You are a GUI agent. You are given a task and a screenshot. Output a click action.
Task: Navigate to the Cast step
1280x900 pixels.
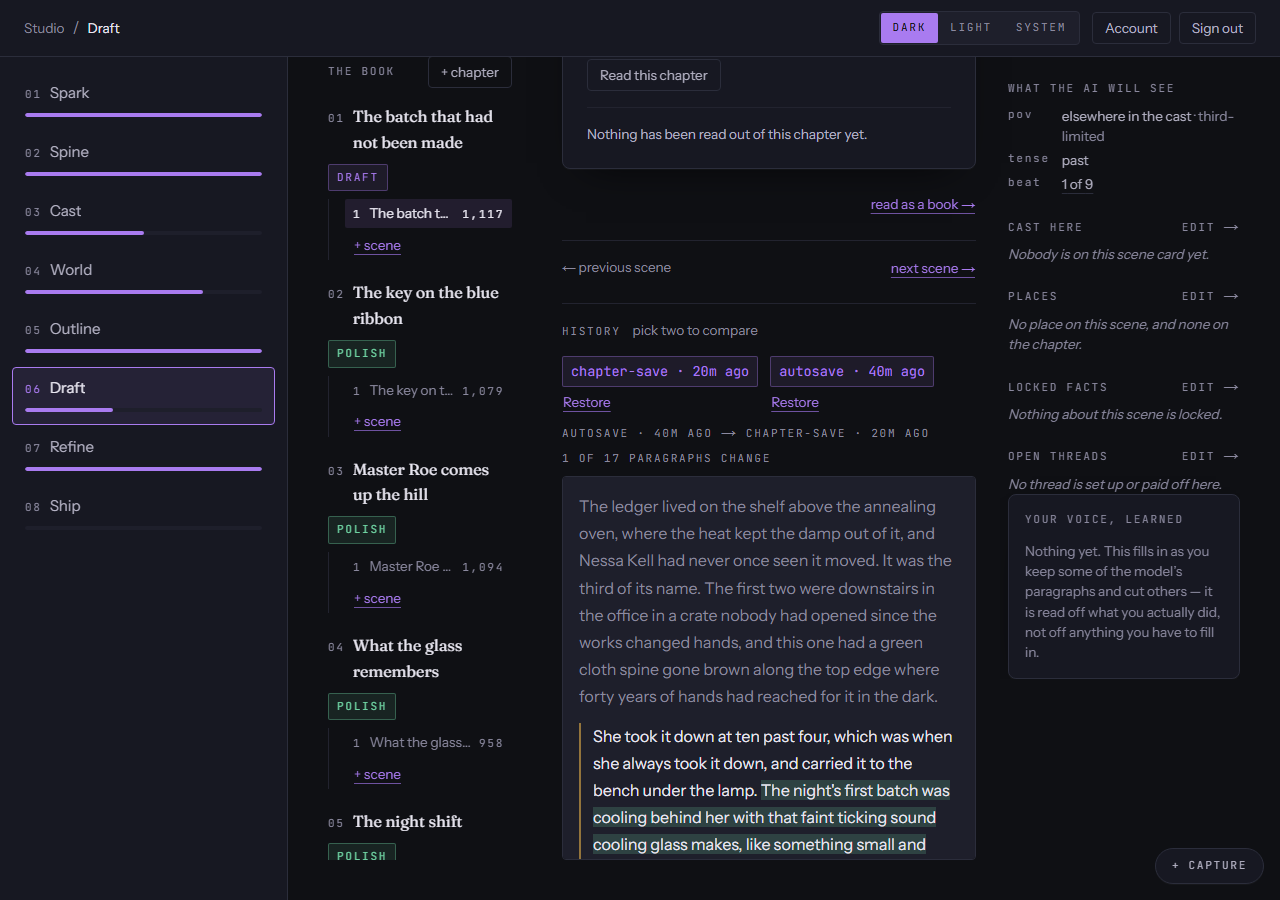pyautogui.click(x=143, y=221)
